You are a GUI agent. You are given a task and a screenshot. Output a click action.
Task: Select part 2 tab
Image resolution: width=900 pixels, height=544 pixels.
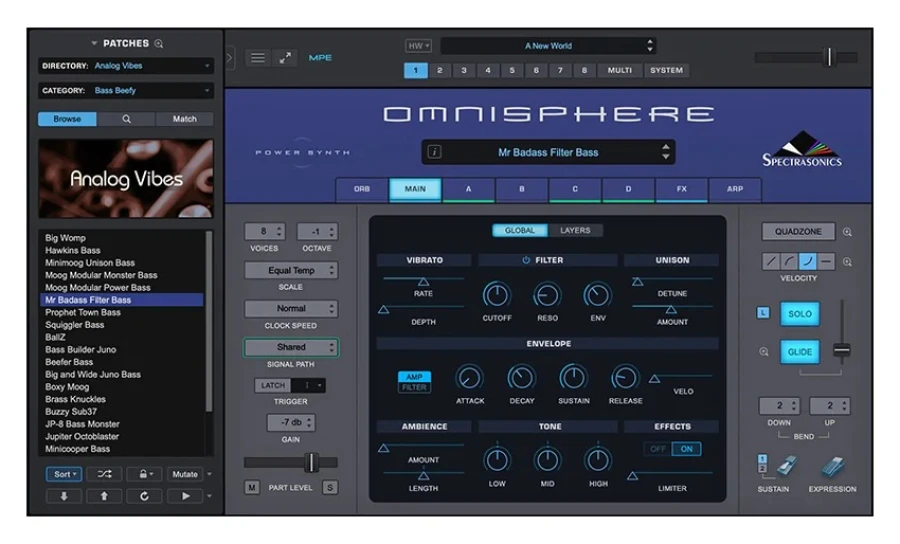click(x=440, y=70)
